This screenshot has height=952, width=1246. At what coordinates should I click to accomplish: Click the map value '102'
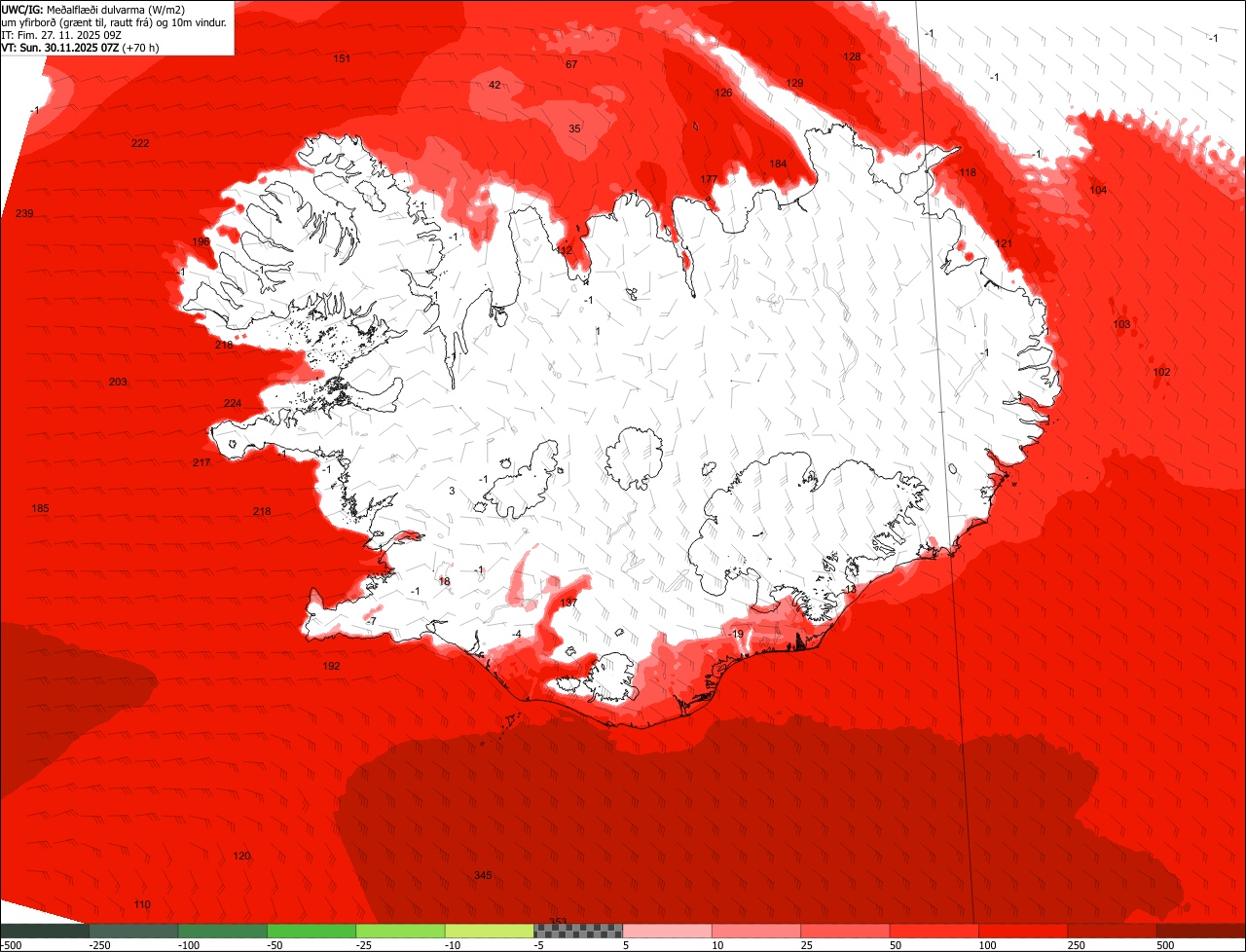pos(1161,372)
